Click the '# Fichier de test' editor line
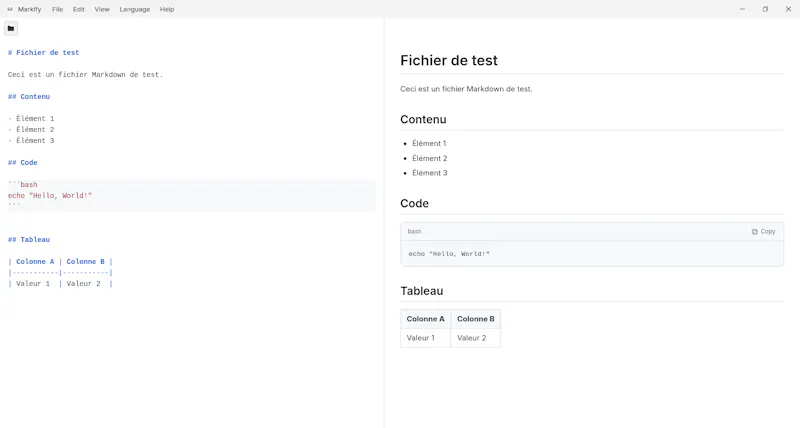 click(x=43, y=53)
